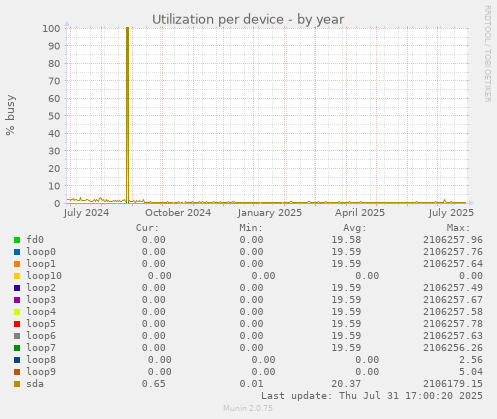Click the 'Munin 2.0.75' footer text
The image size is (497, 419).
(x=248, y=408)
